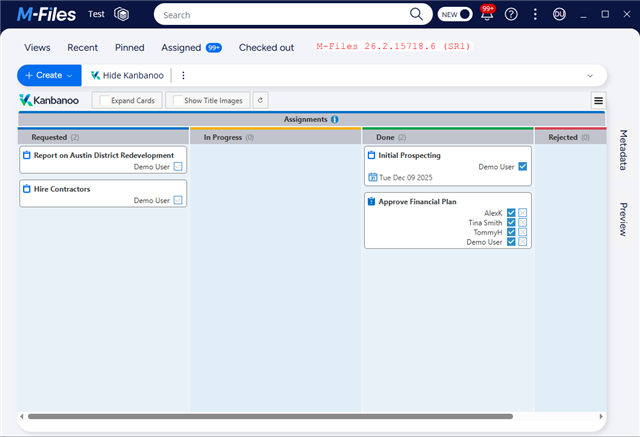
Task: Enable the Expand Cards checkbox
Action: click(103, 100)
